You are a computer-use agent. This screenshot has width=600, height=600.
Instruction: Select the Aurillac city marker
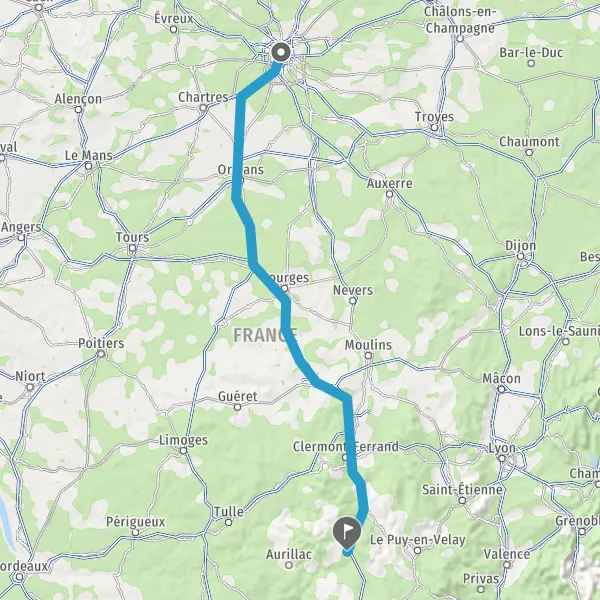pos(289,565)
